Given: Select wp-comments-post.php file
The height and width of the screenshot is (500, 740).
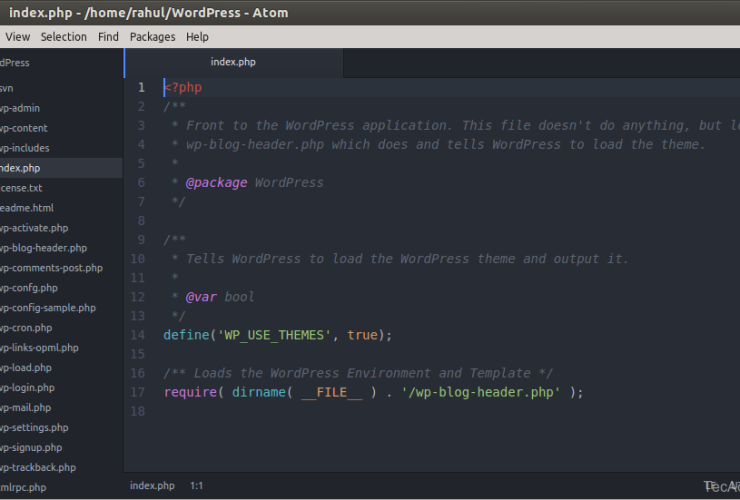Looking at the screenshot, I should (x=51, y=268).
